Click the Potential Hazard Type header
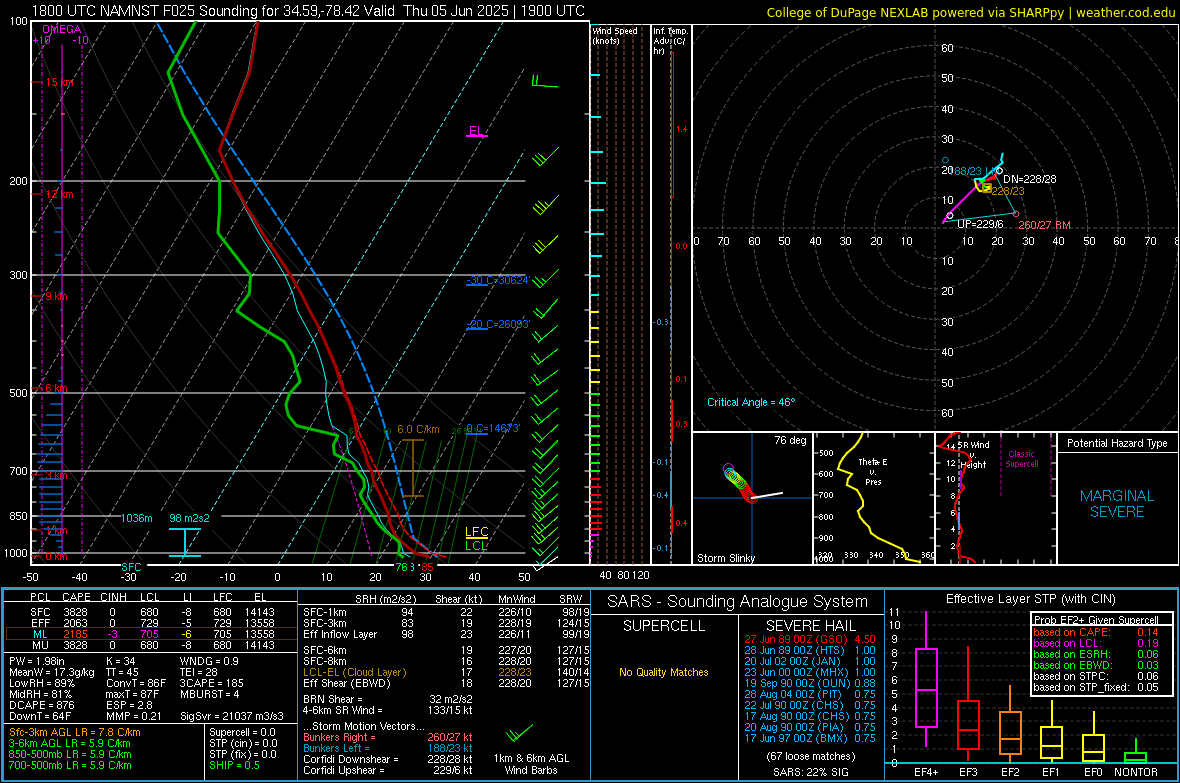This screenshot has width=1180, height=783. (x=1117, y=443)
